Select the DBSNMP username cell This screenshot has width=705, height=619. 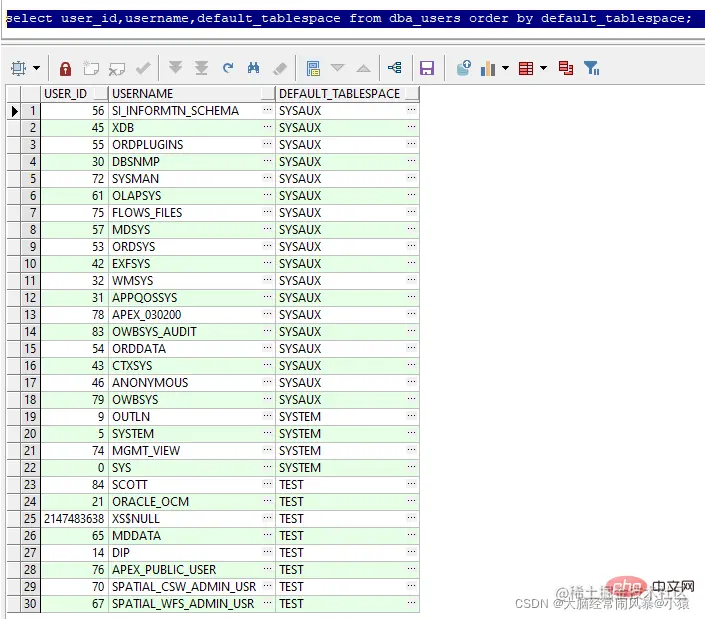click(x=192, y=162)
